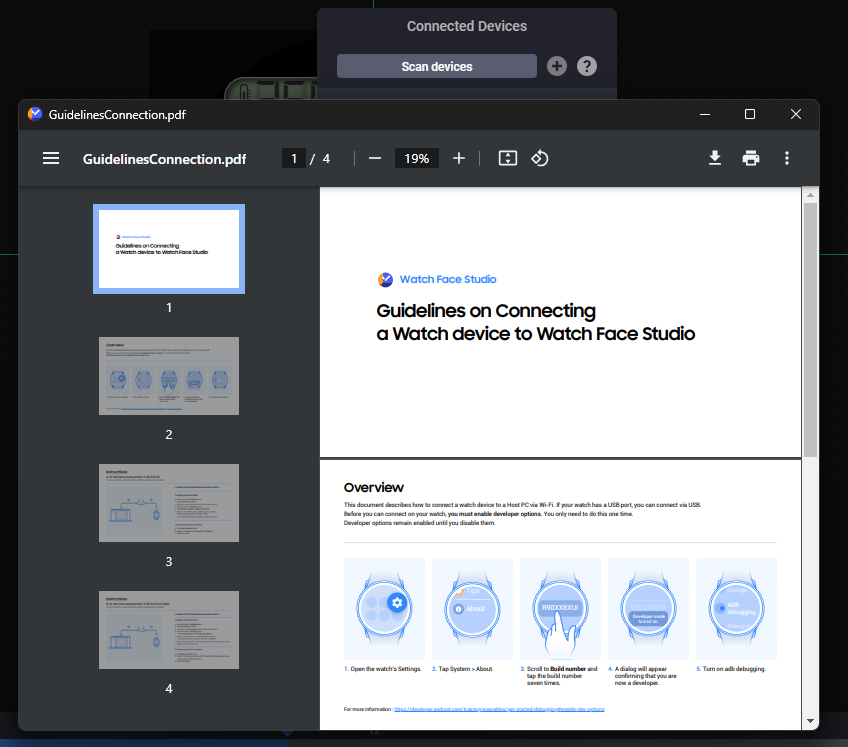Screen dimensions: 848x747
Task: Click the page number input field
Action: tap(294, 158)
